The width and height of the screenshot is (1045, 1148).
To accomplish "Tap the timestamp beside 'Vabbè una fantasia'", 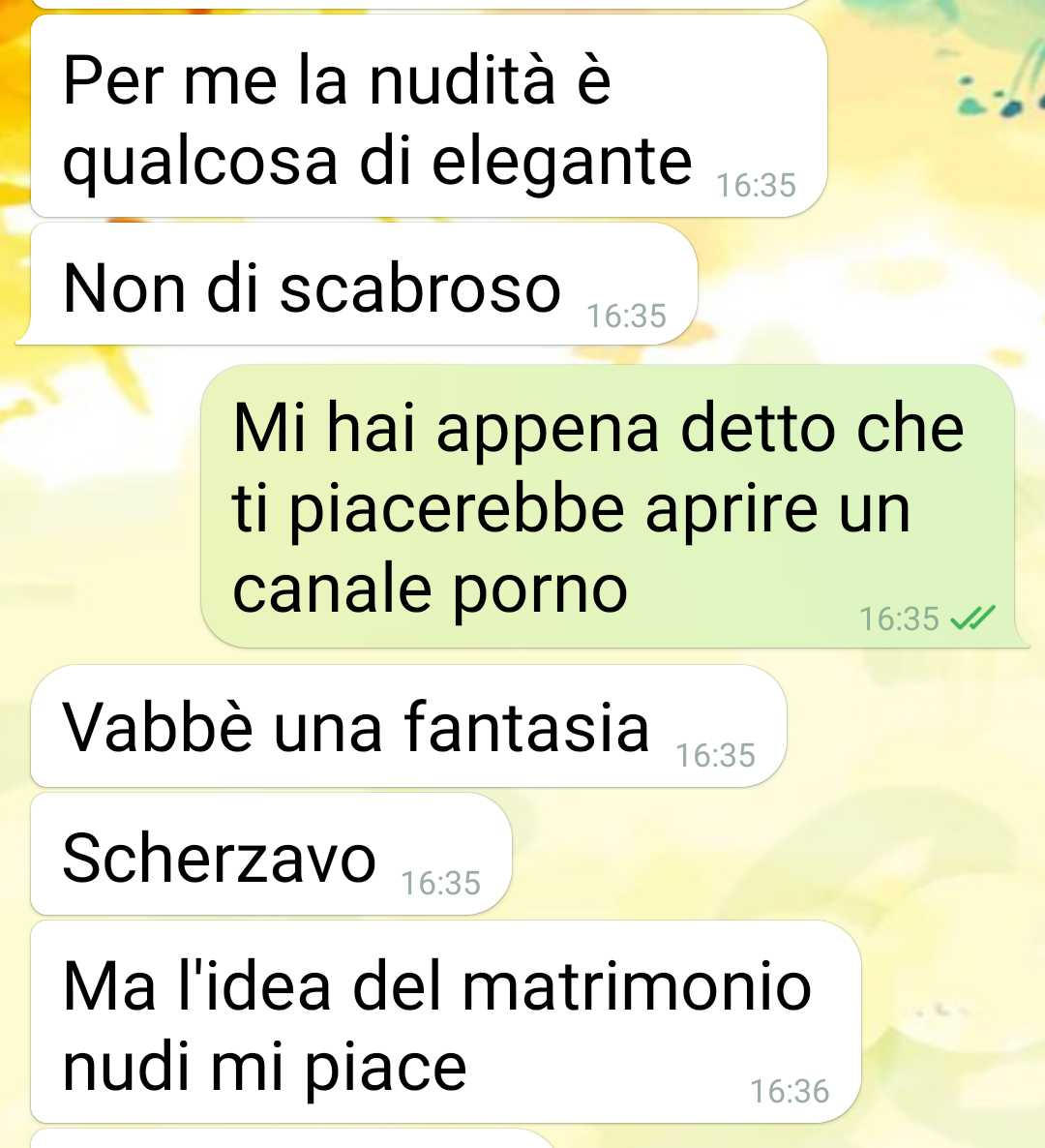I will [x=716, y=755].
